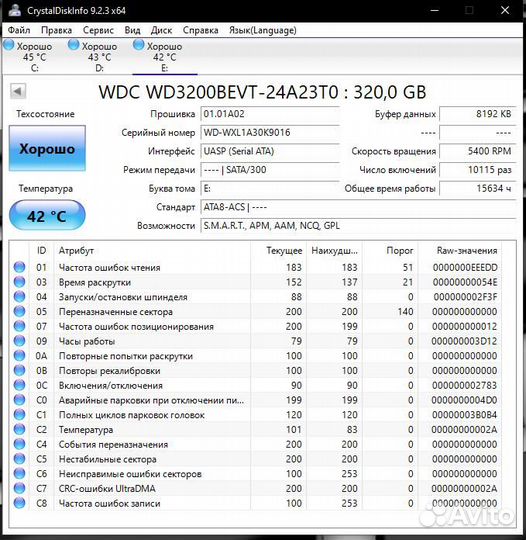
Task: Click the Общее время работы value 15634 ч
Action: click(478, 188)
